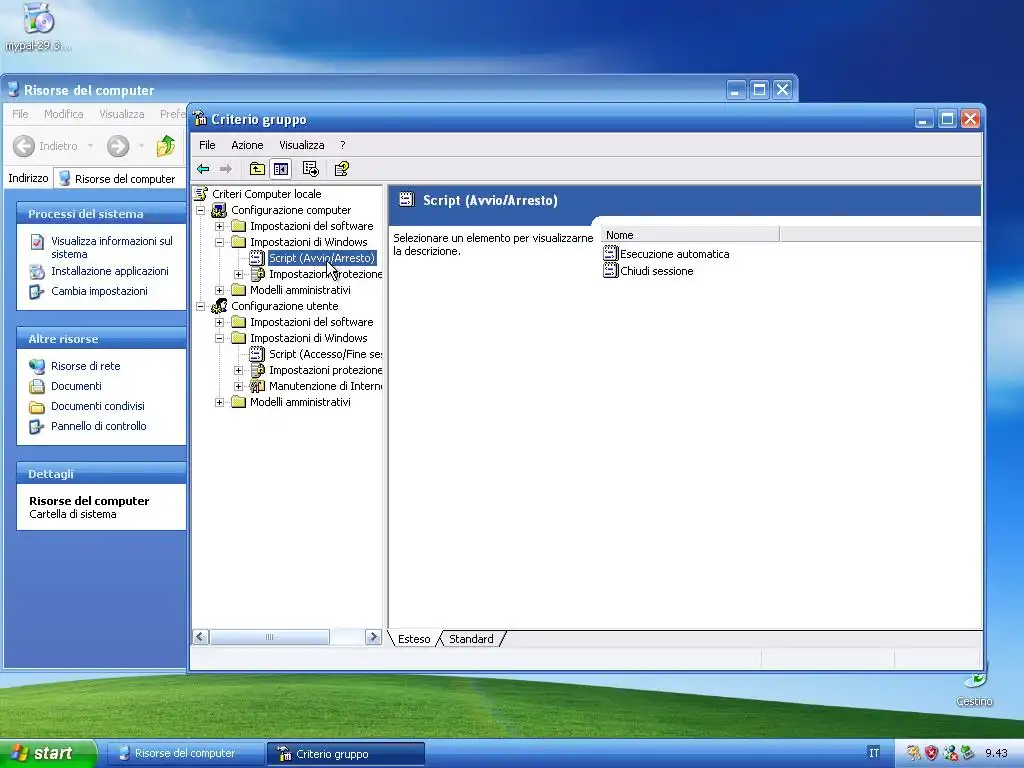Select Script (Accesso/Fine sessione) tree item
The image size is (1024, 768).
[325, 354]
